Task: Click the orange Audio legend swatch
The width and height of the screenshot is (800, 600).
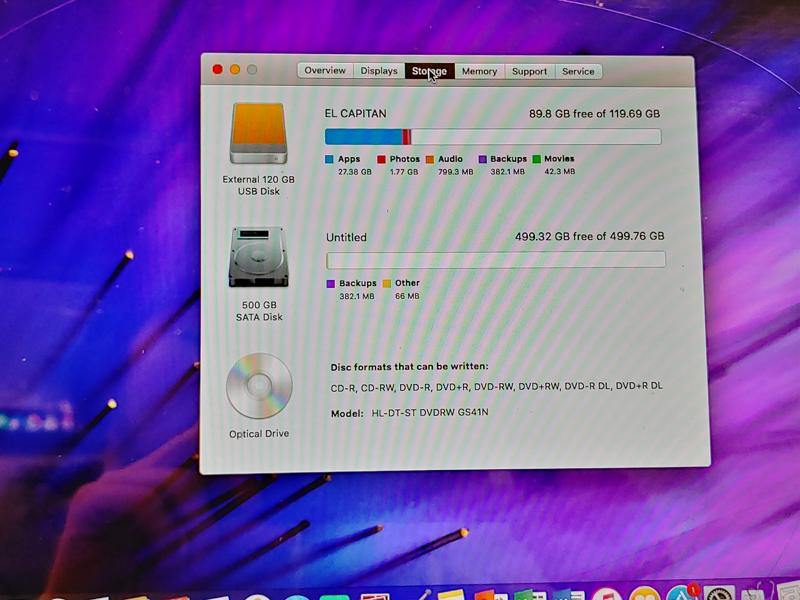Action: pyautogui.click(x=430, y=159)
